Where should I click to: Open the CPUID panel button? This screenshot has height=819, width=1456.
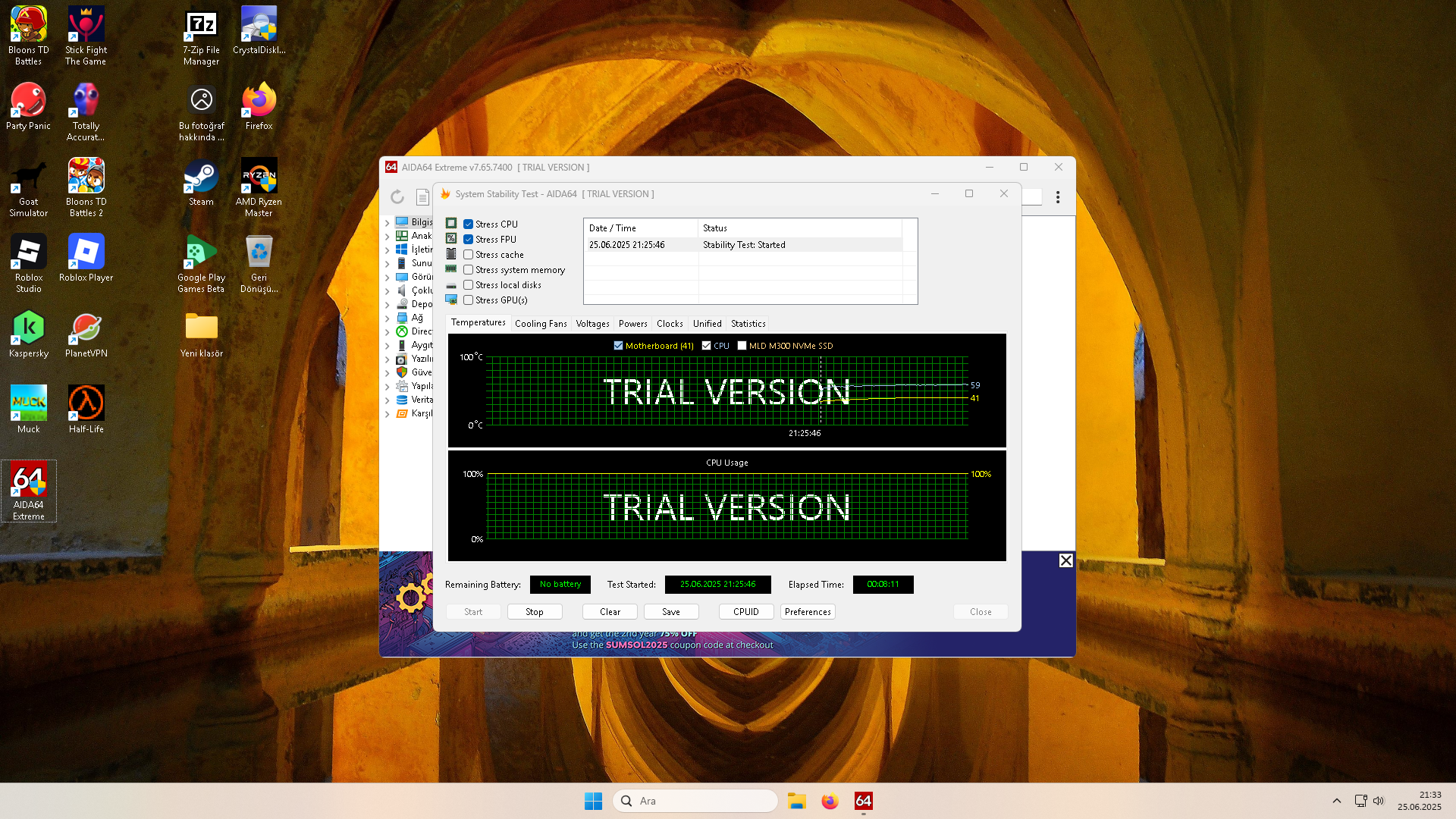click(x=746, y=612)
